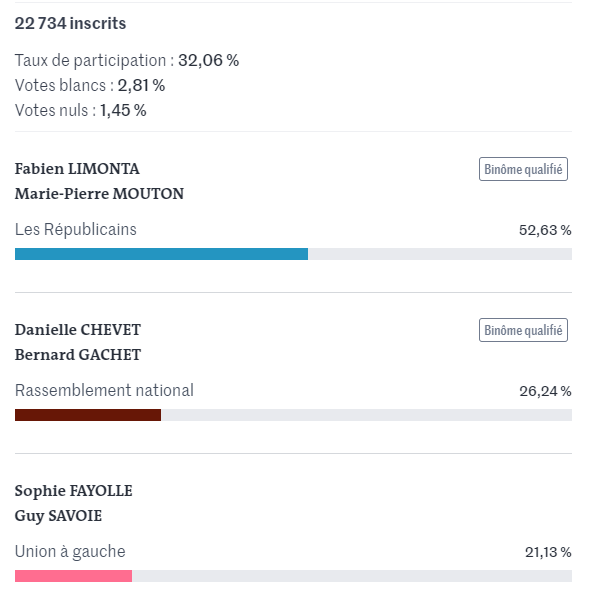Click the 26,24 % score

(545, 391)
